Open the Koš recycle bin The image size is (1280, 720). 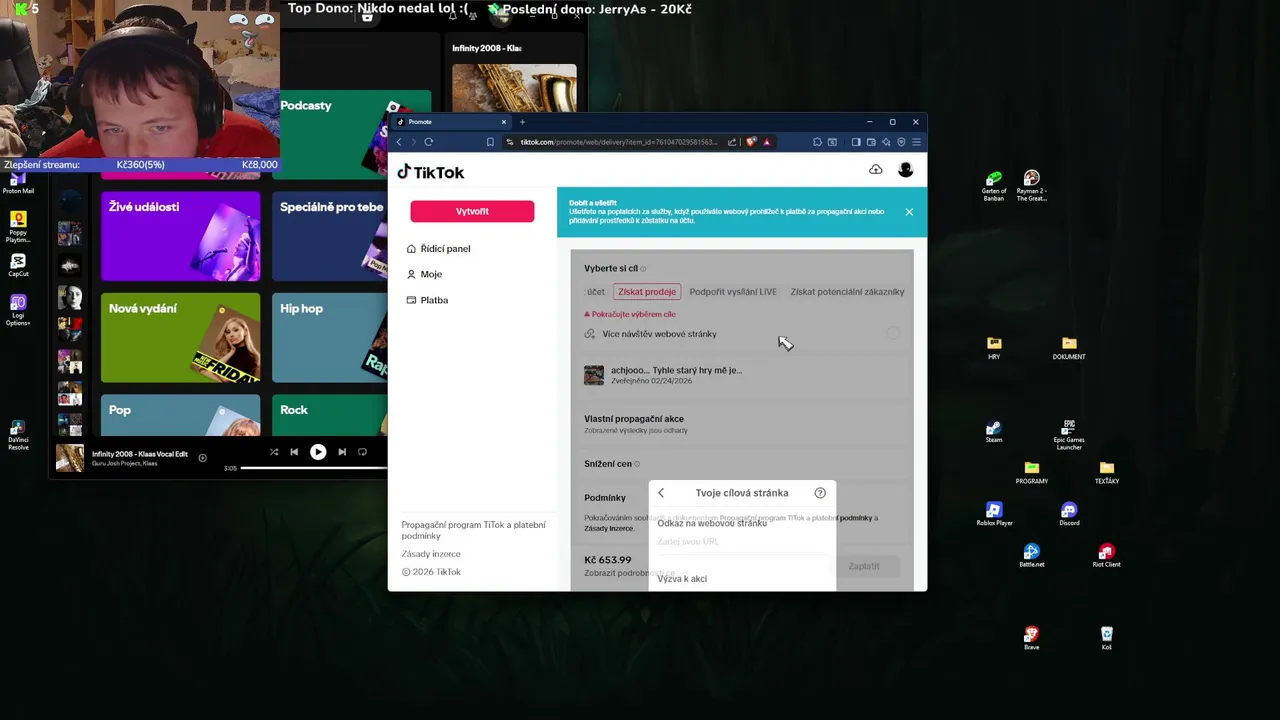pos(1106,639)
